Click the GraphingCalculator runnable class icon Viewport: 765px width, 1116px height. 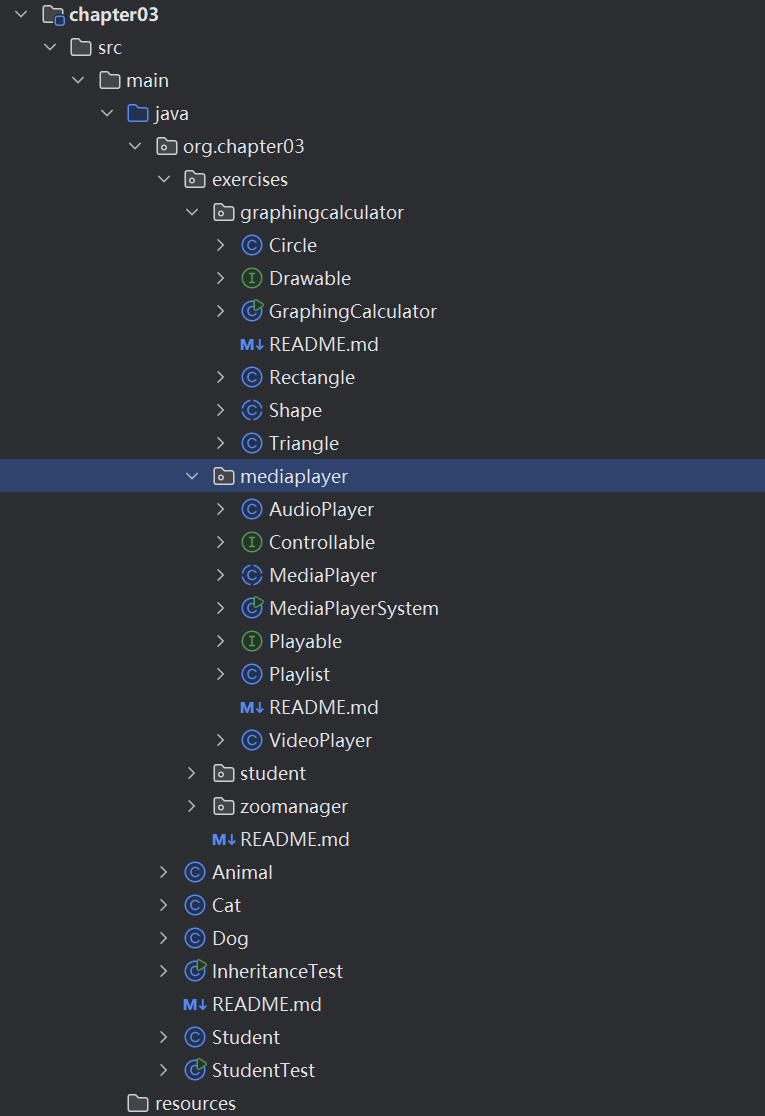[x=252, y=311]
